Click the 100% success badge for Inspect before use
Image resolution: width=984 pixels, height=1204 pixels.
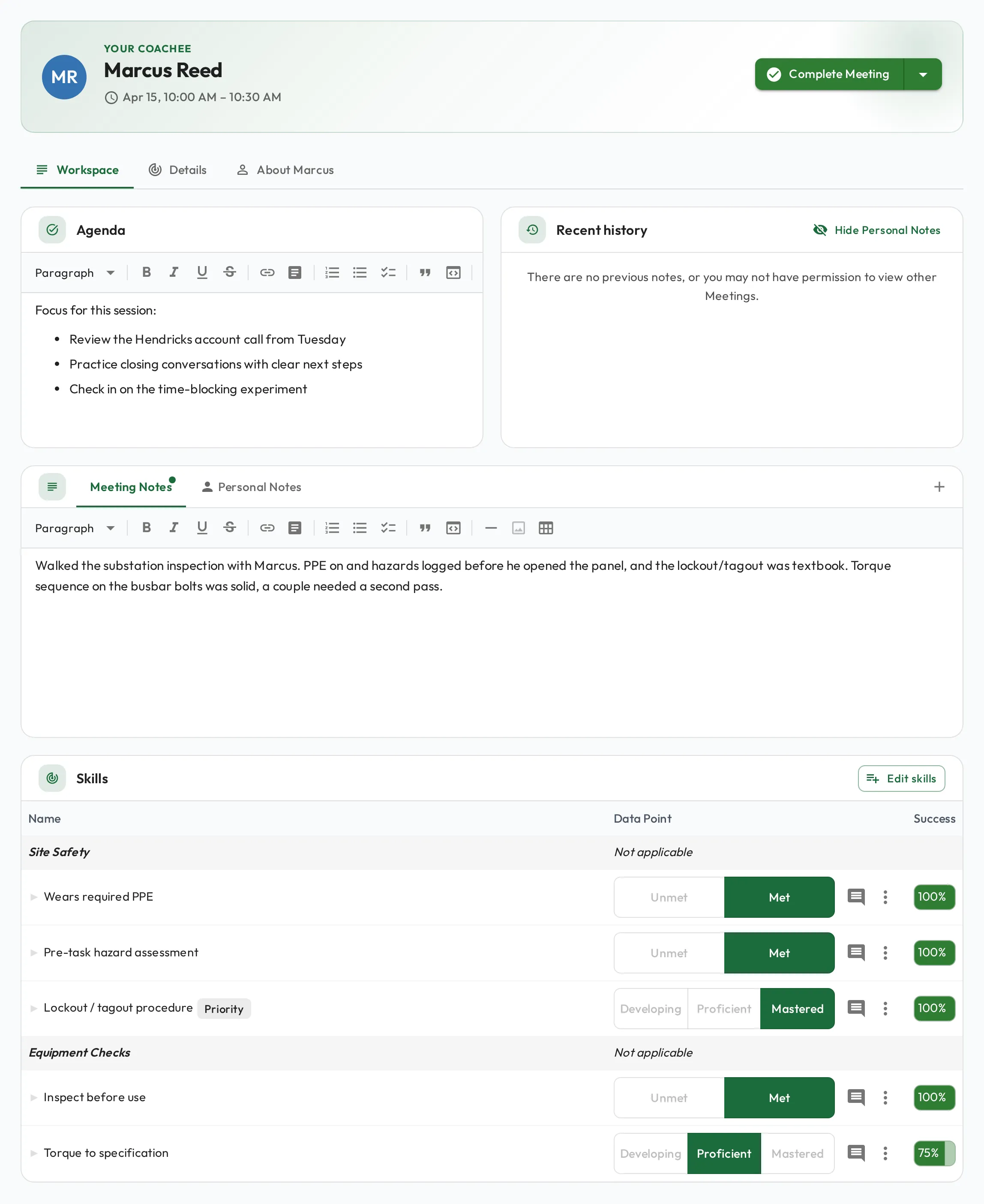point(934,1097)
